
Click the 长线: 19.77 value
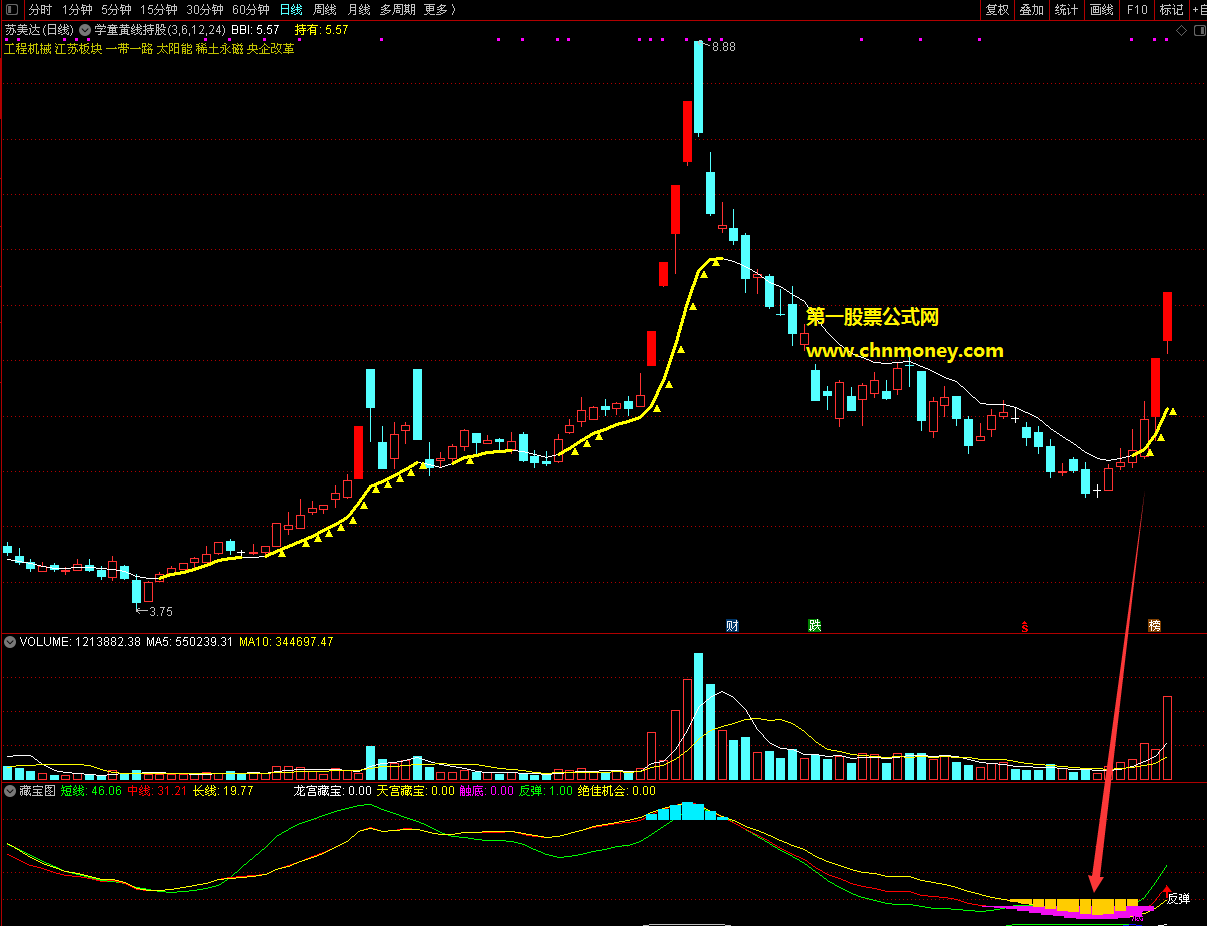[x=223, y=790]
